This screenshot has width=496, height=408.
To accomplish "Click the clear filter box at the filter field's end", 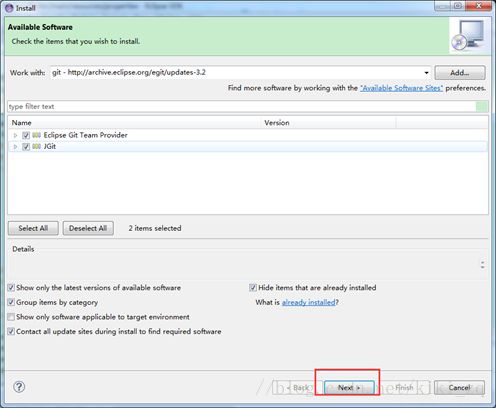I will 481,107.
